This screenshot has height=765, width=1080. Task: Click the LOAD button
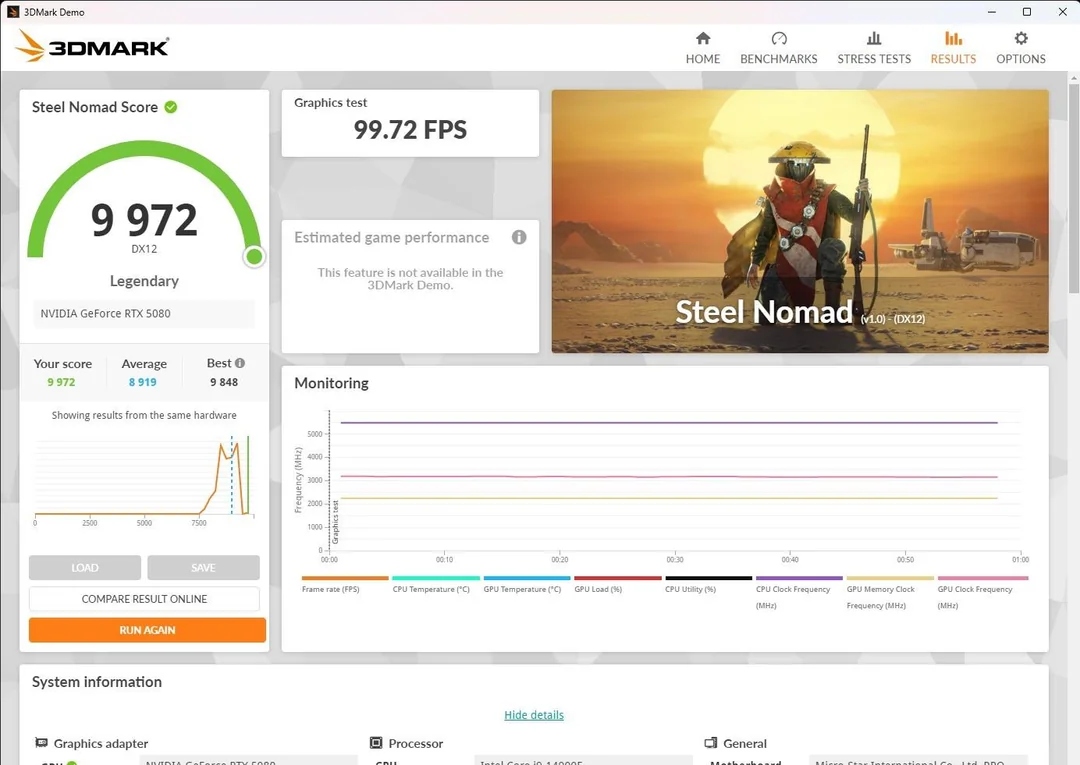[84, 567]
